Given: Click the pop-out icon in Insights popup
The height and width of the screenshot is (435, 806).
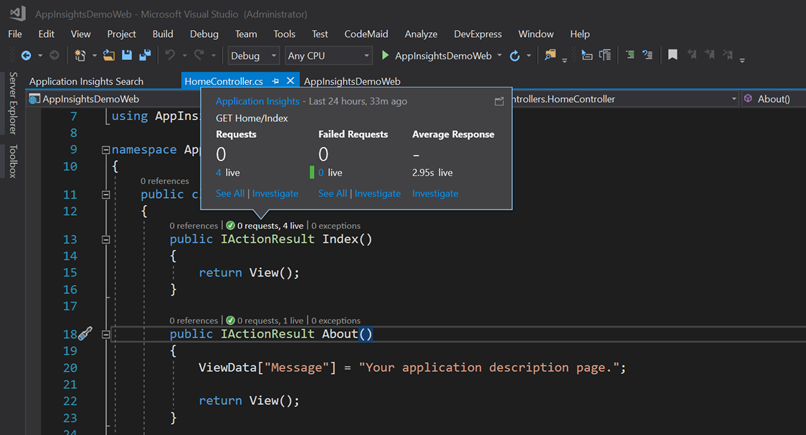Looking at the screenshot, I should click(499, 102).
